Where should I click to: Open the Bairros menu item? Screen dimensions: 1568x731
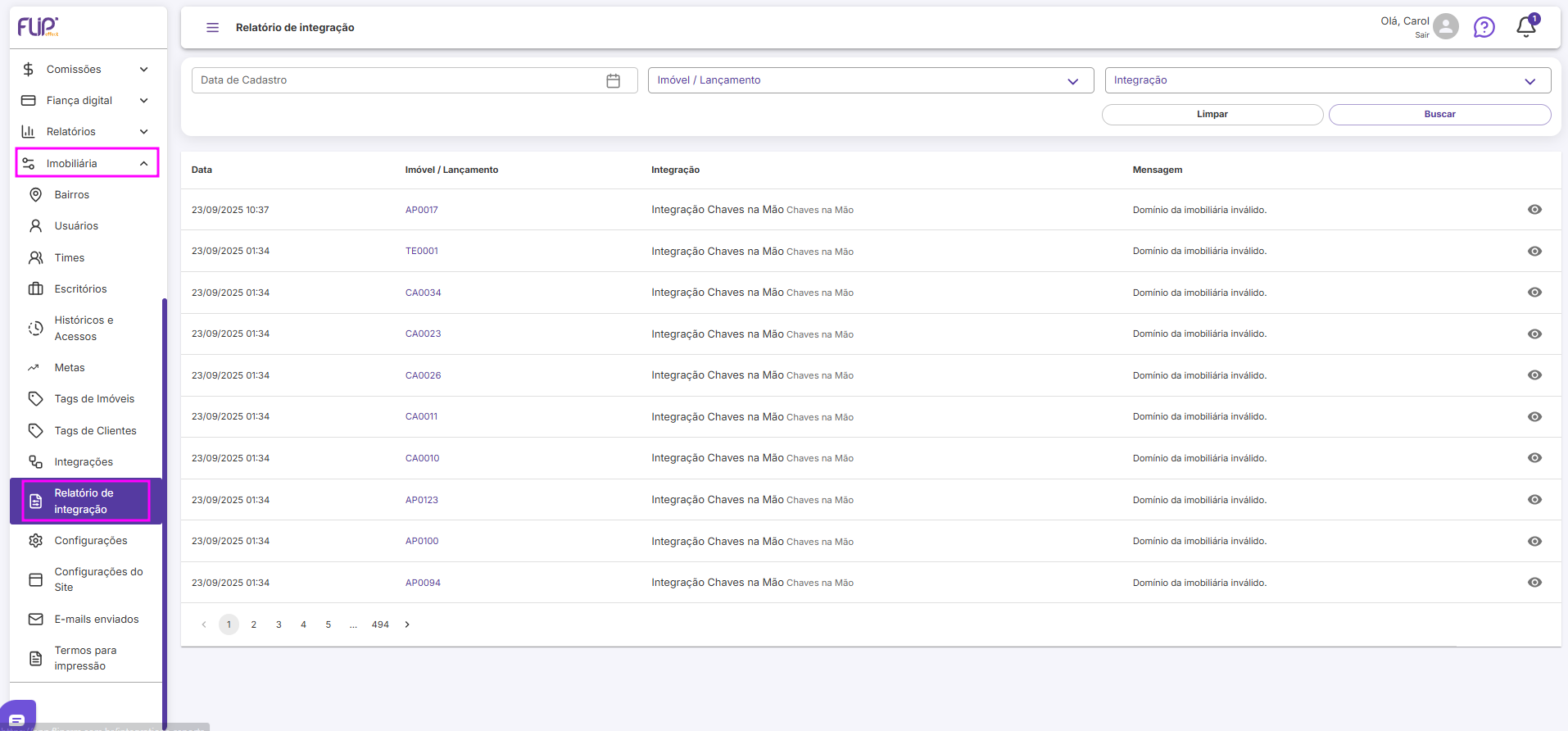click(86, 195)
